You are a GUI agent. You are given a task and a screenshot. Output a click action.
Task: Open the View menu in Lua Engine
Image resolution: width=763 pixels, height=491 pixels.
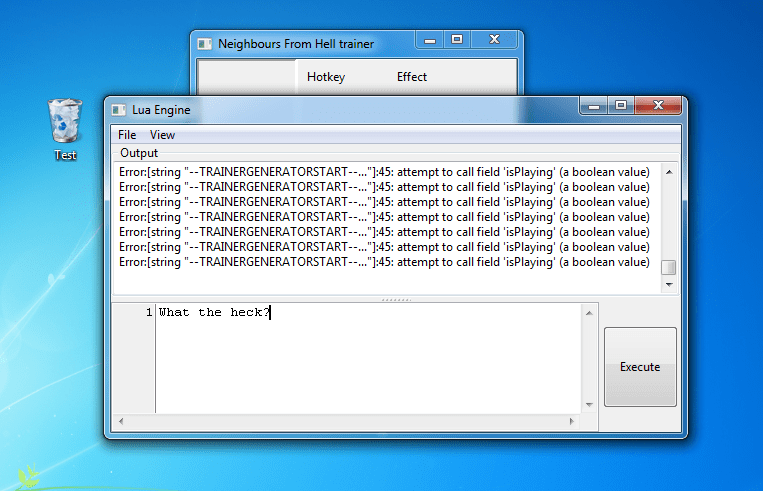pos(162,135)
